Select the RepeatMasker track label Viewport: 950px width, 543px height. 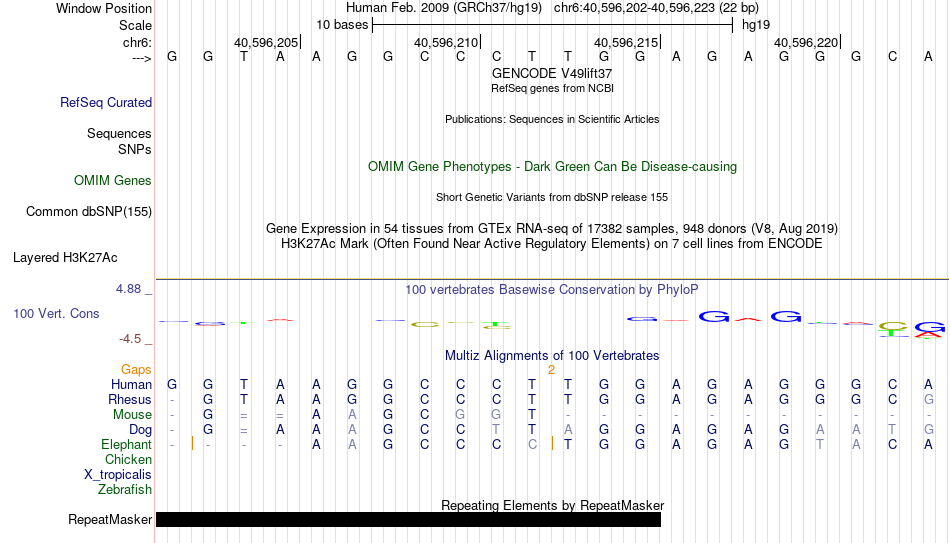pyautogui.click(x=110, y=519)
